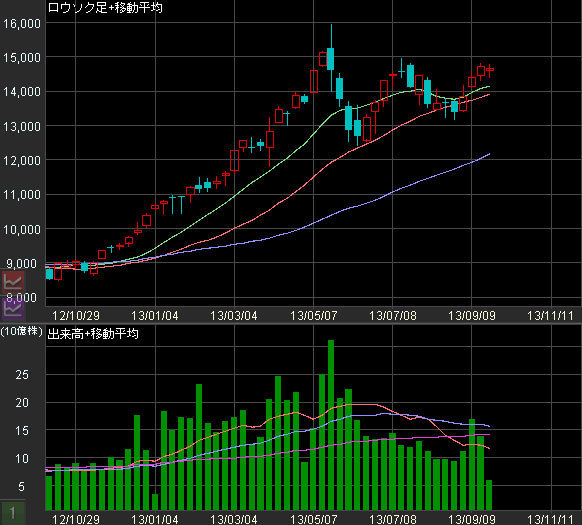Screen dimensions: 582x525
Task: Click the last candlestick on the price chart
Action: pyautogui.click(x=490, y=70)
